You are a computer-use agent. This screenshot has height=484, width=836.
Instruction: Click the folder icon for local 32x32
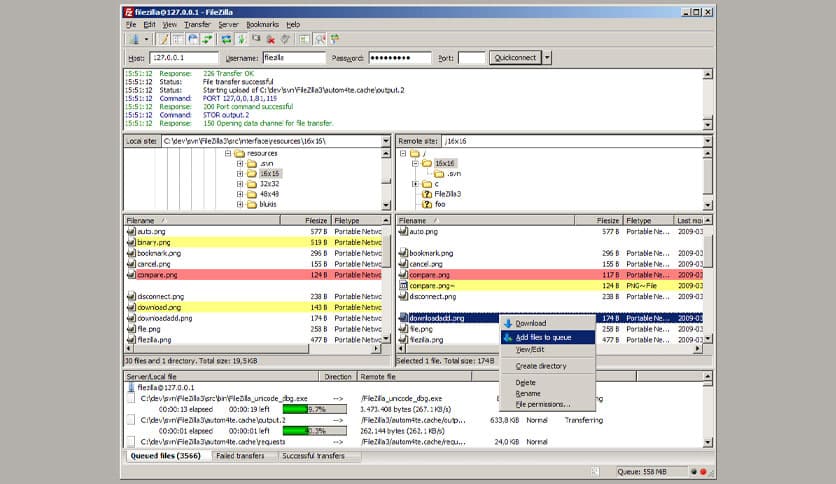(x=252, y=184)
